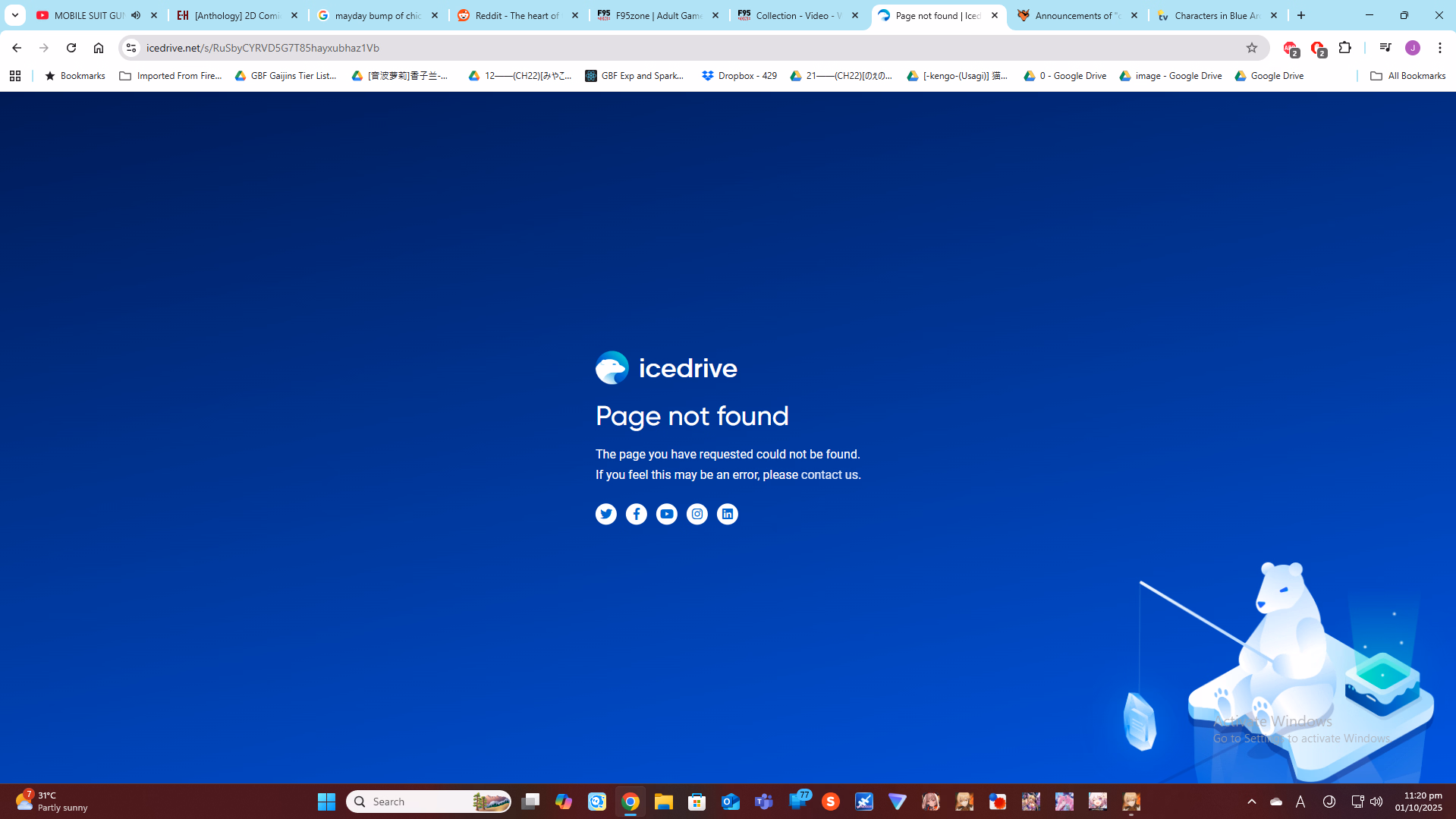The image size is (1456, 819).
Task: Open Icedrive's Instagram social icon
Action: [x=697, y=514]
